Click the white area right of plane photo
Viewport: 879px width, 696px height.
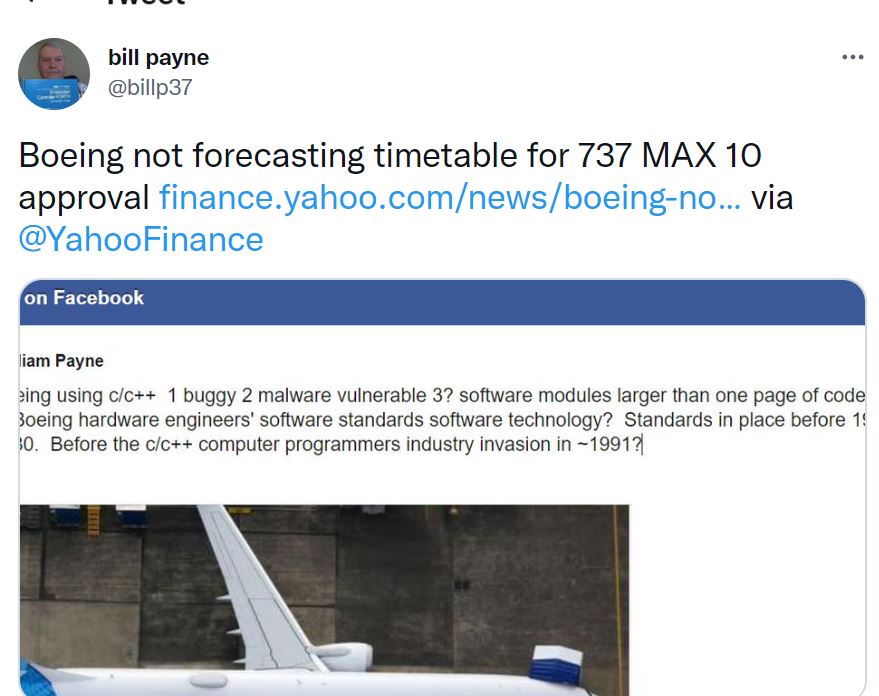pos(747,600)
